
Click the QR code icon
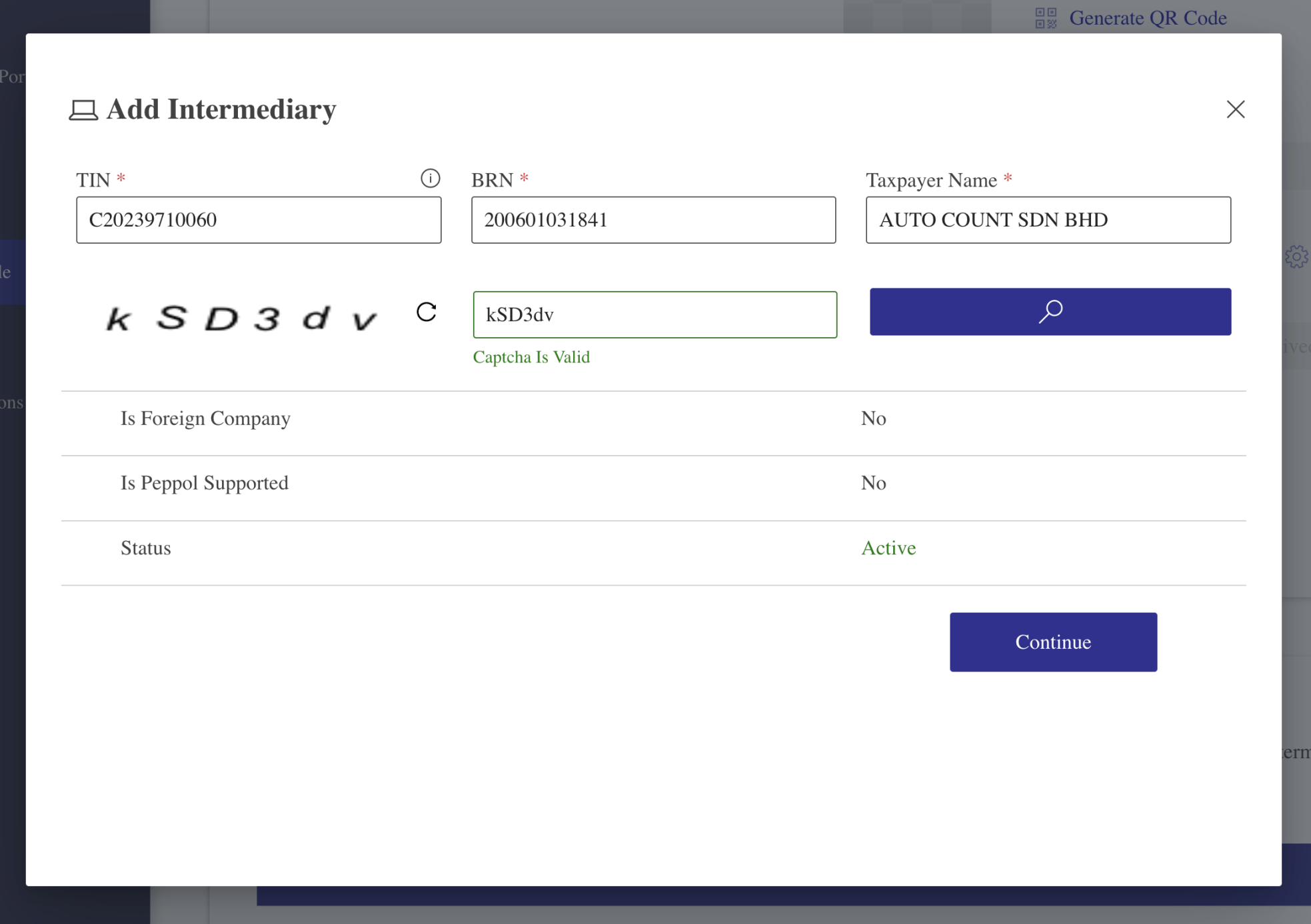point(1045,18)
